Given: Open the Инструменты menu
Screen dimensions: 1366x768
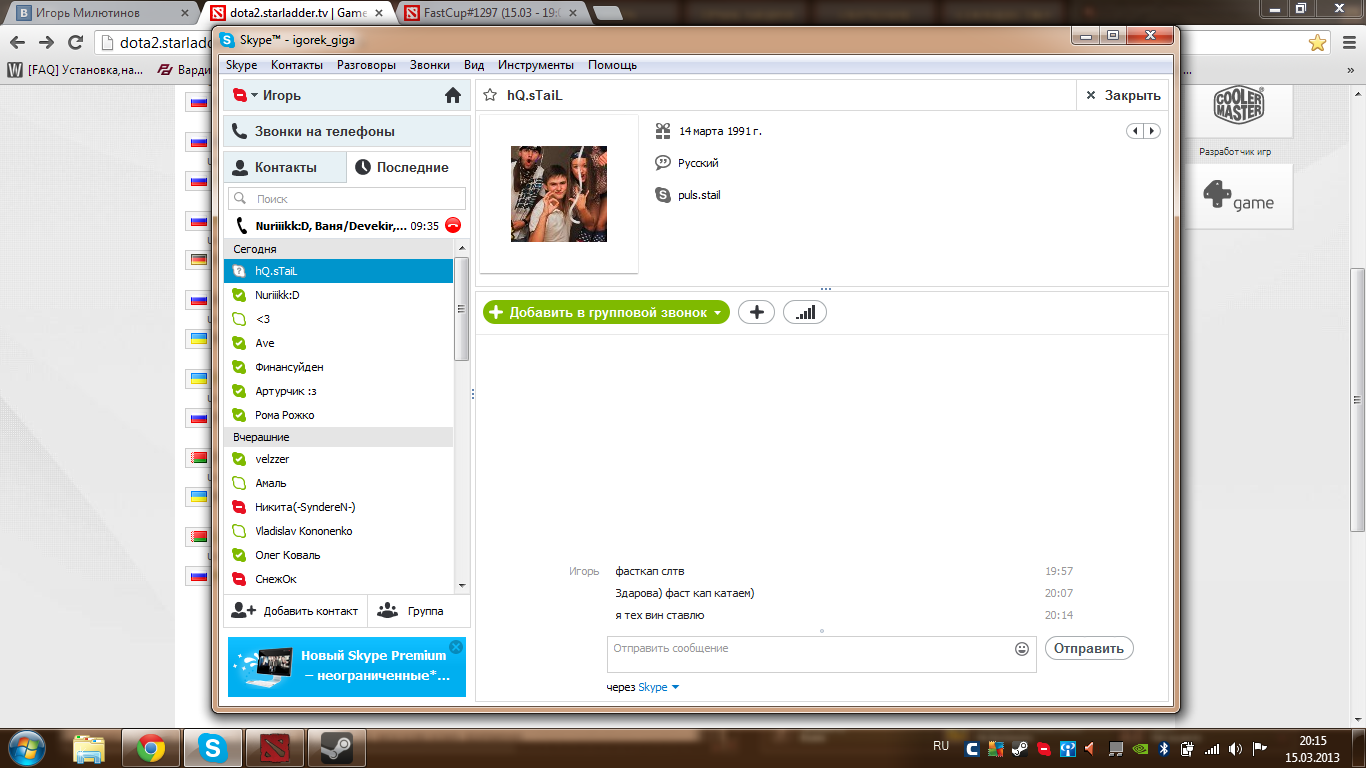Looking at the screenshot, I should coord(536,65).
